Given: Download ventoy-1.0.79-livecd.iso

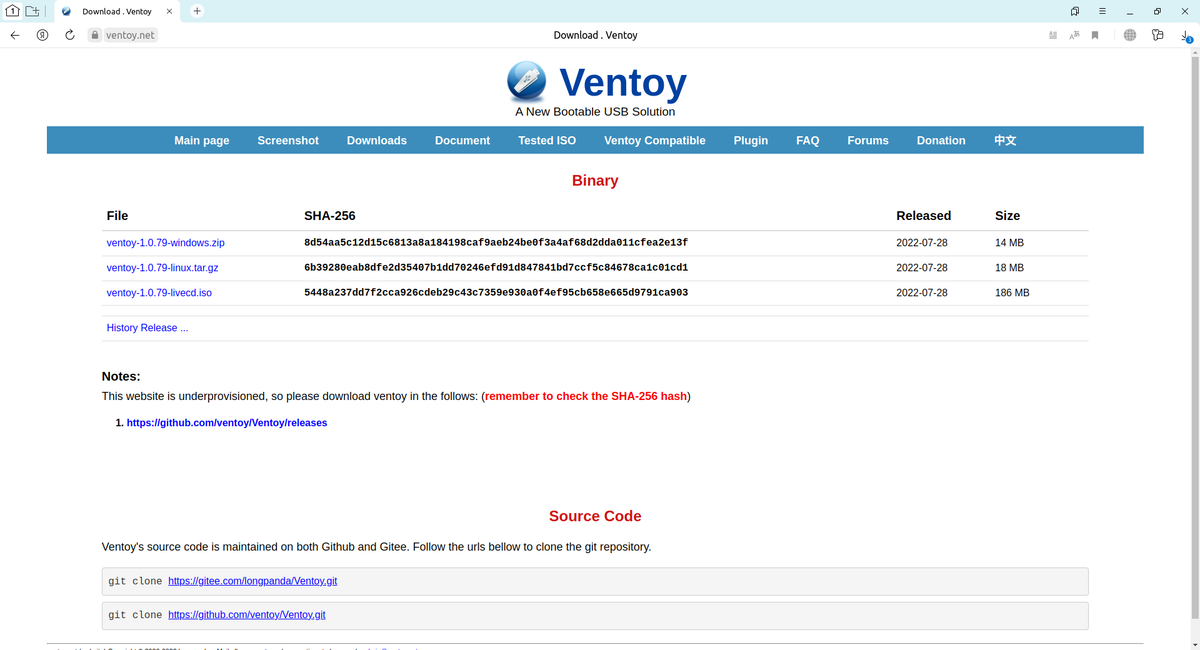Looking at the screenshot, I should (159, 293).
